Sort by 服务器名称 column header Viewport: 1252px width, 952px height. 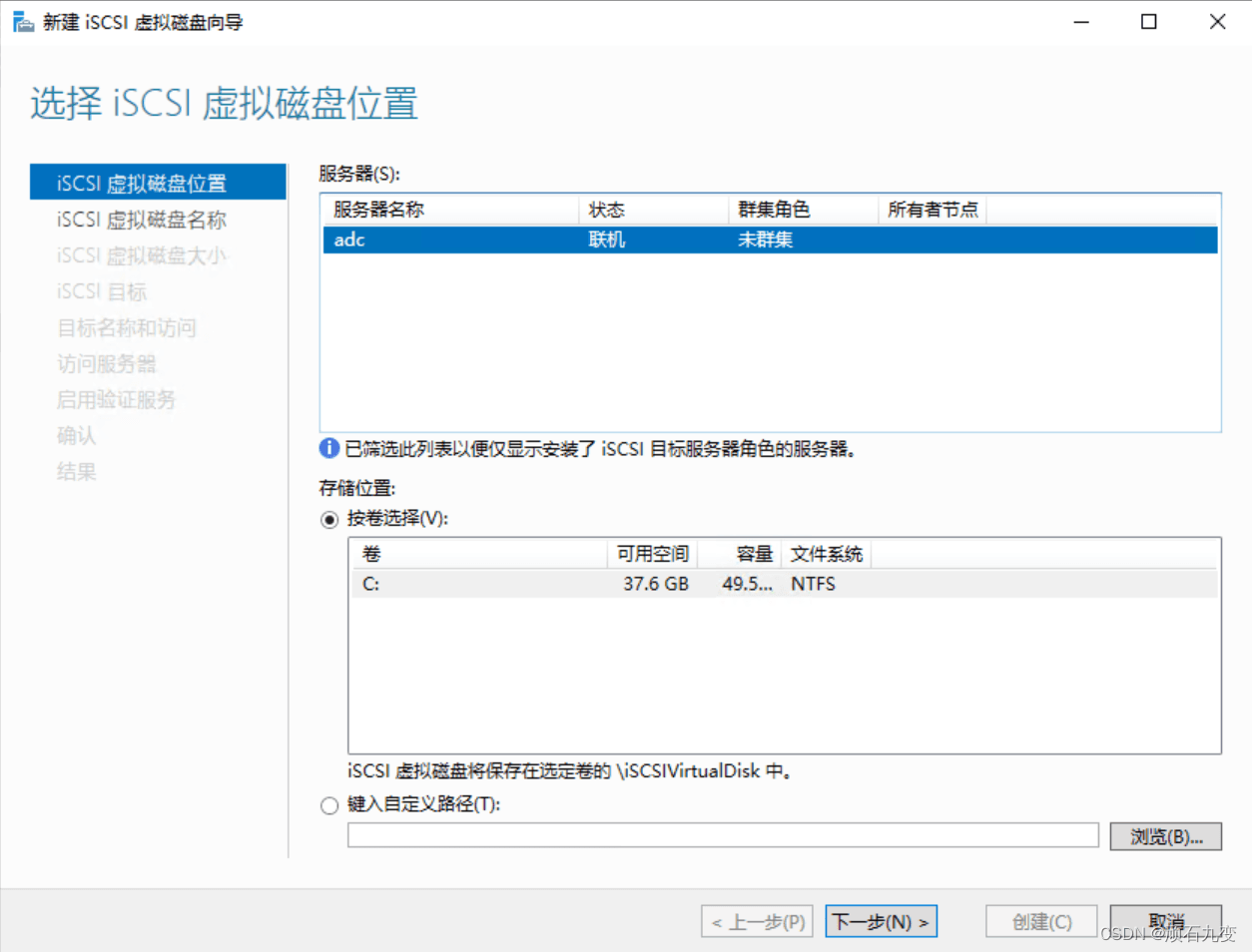click(x=450, y=210)
